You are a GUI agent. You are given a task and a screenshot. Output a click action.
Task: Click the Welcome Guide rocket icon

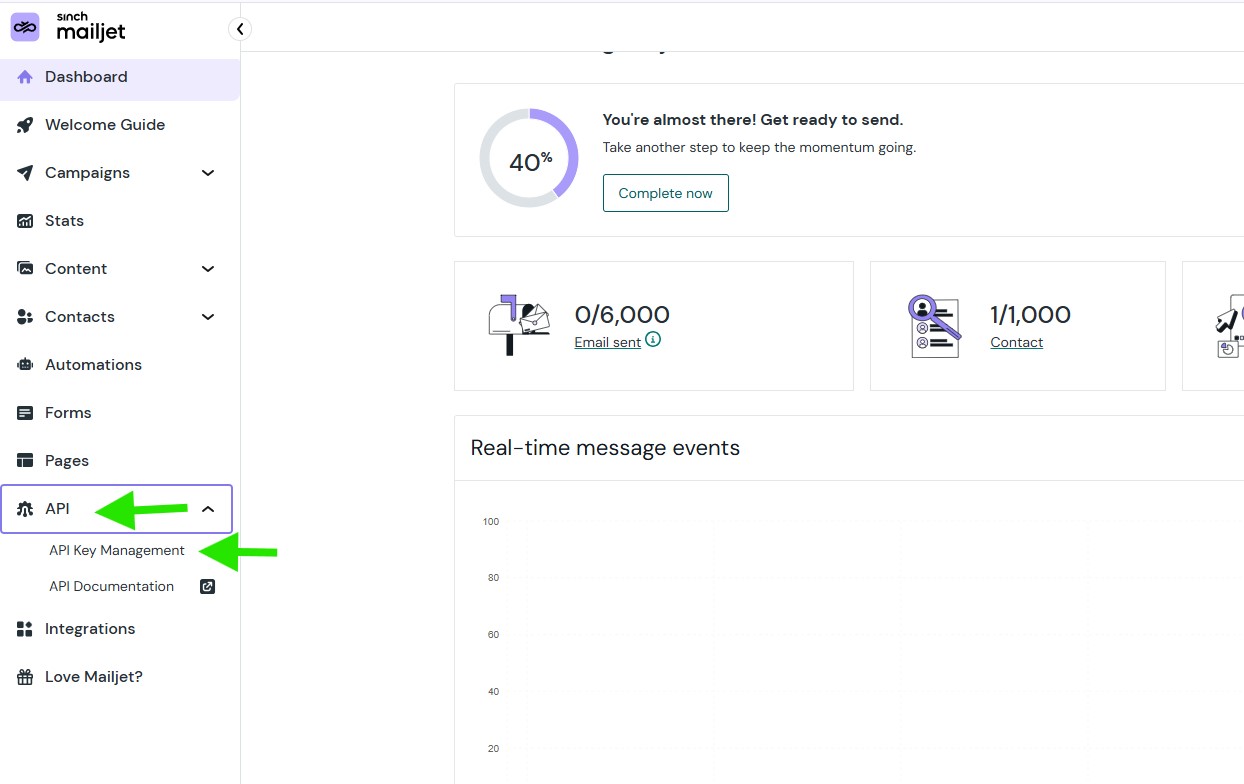[25, 125]
